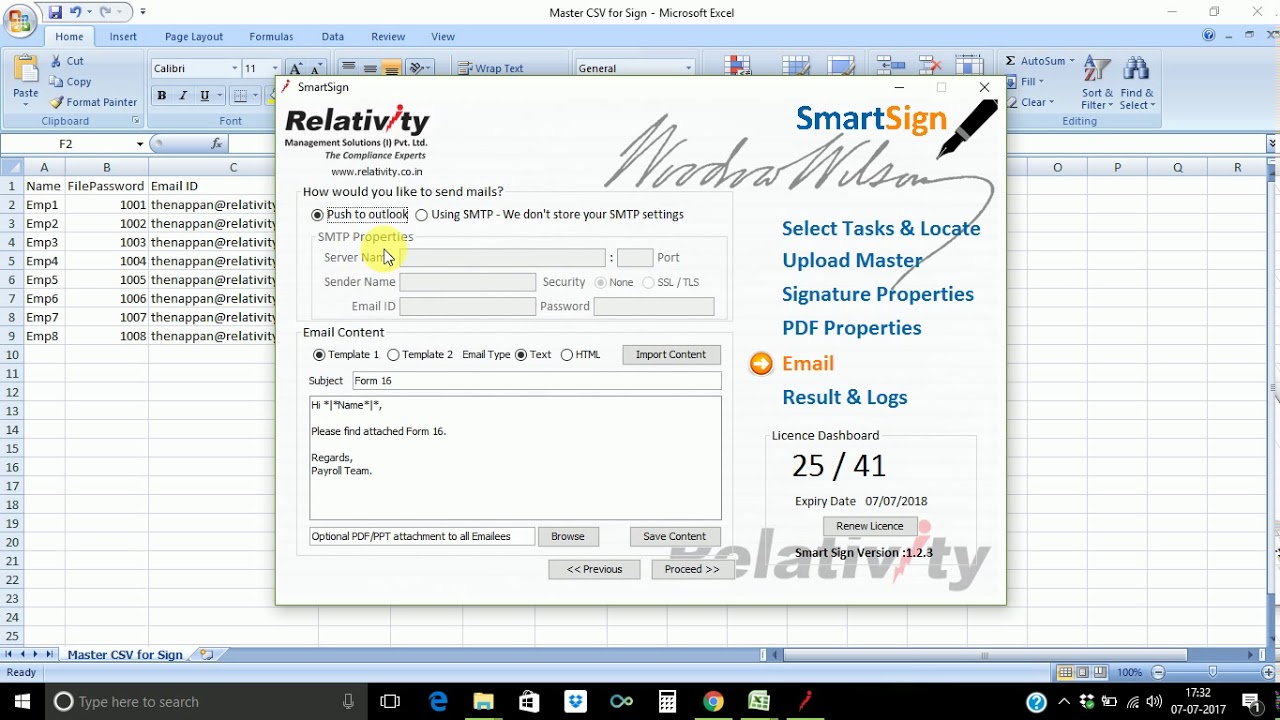Open Dropbox from the taskbar
1280x720 pixels.
[575, 701]
